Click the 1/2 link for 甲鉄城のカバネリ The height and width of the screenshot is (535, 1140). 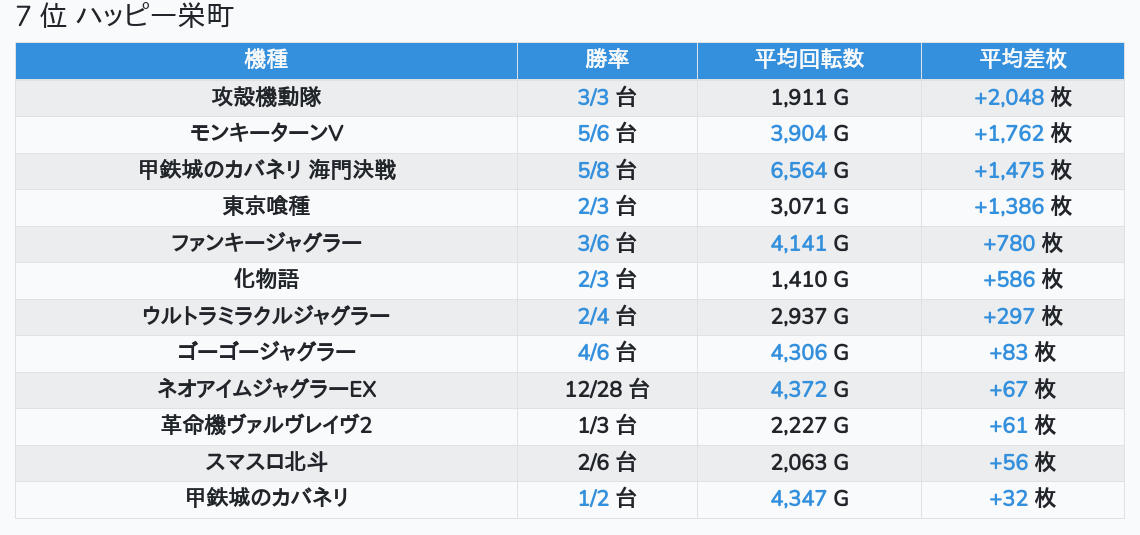(593, 498)
